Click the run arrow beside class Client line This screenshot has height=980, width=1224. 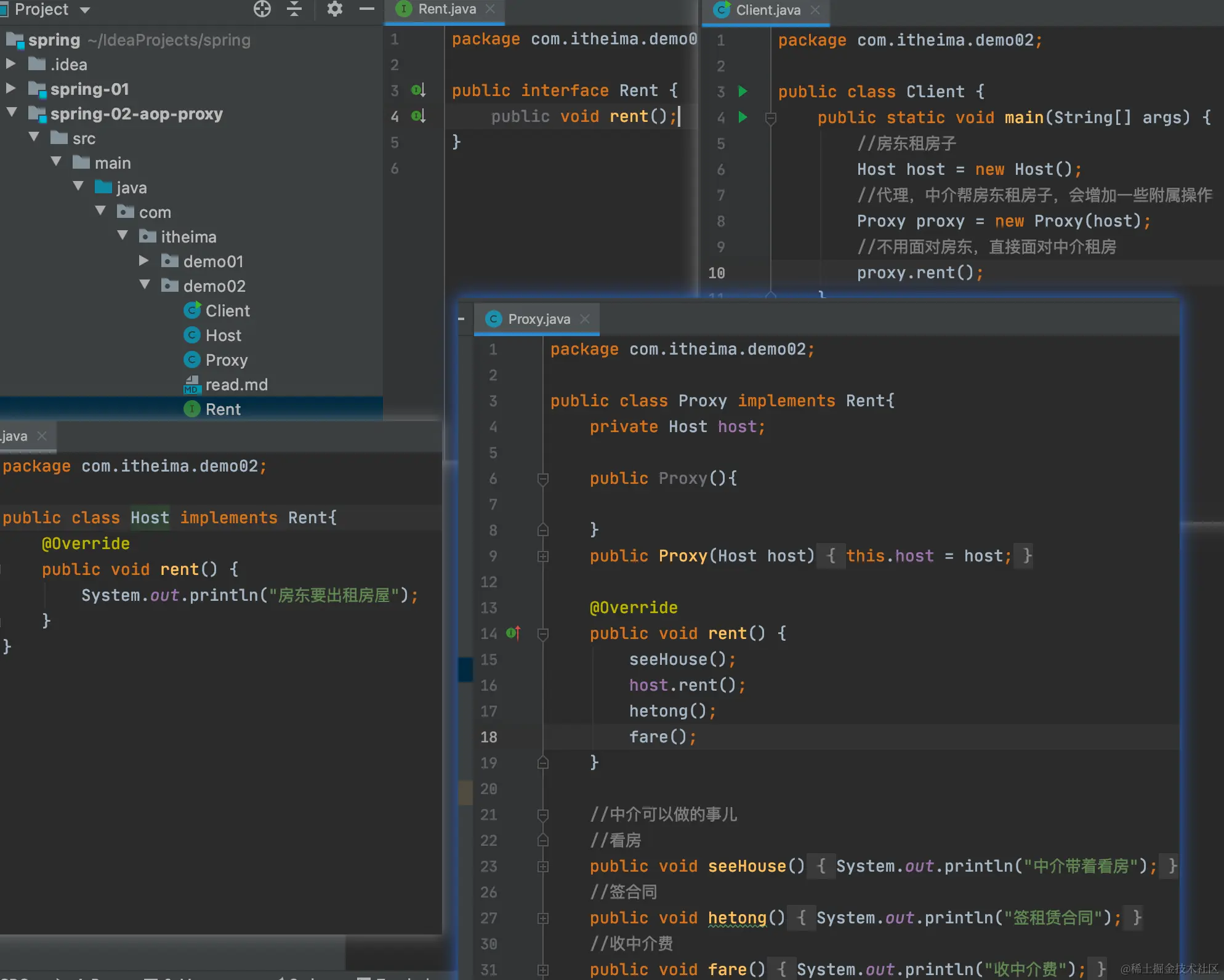(743, 92)
